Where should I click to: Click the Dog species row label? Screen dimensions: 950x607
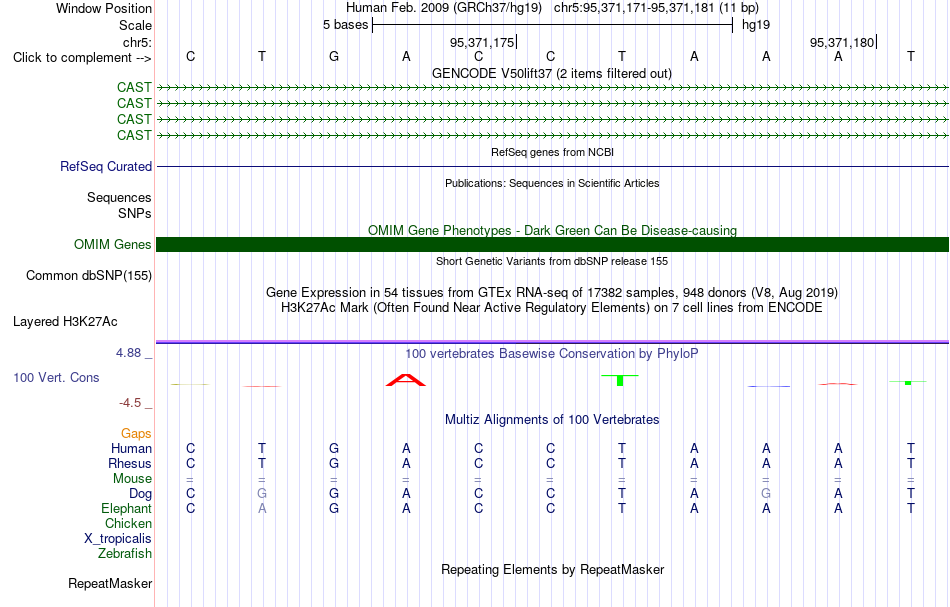point(140,494)
